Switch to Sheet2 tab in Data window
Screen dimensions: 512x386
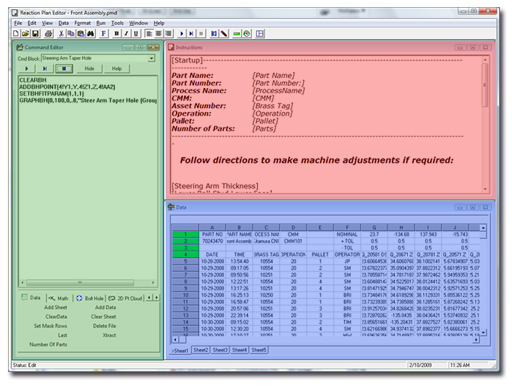(x=201, y=350)
